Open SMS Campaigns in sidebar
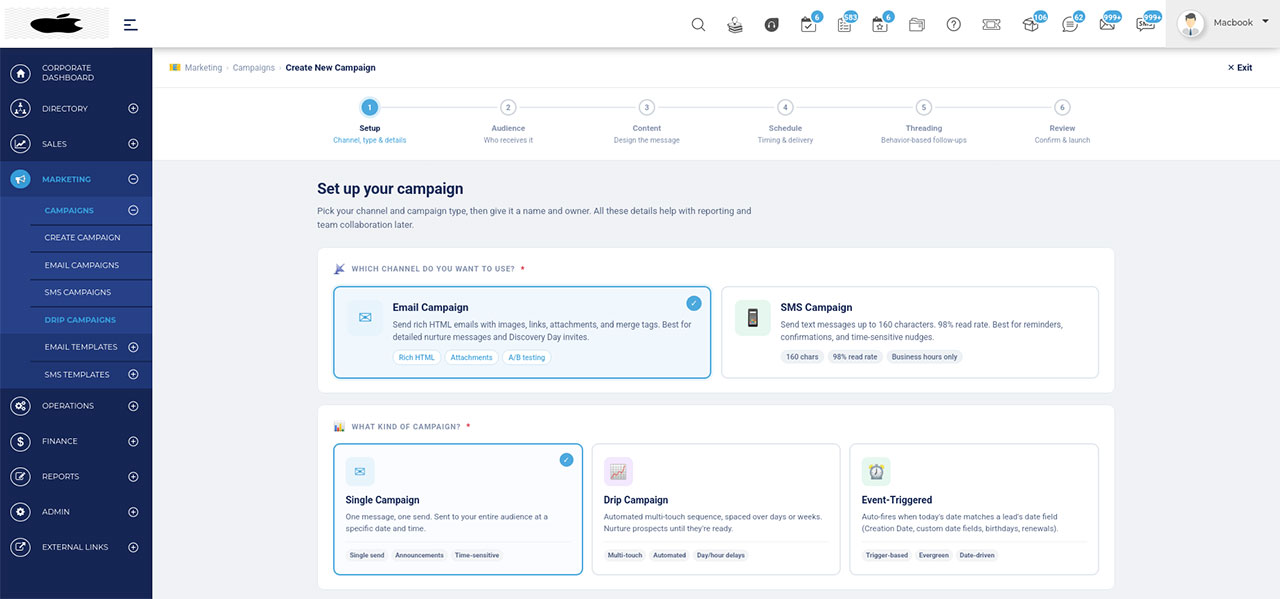This screenshot has width=1280, height=599. 78,293
